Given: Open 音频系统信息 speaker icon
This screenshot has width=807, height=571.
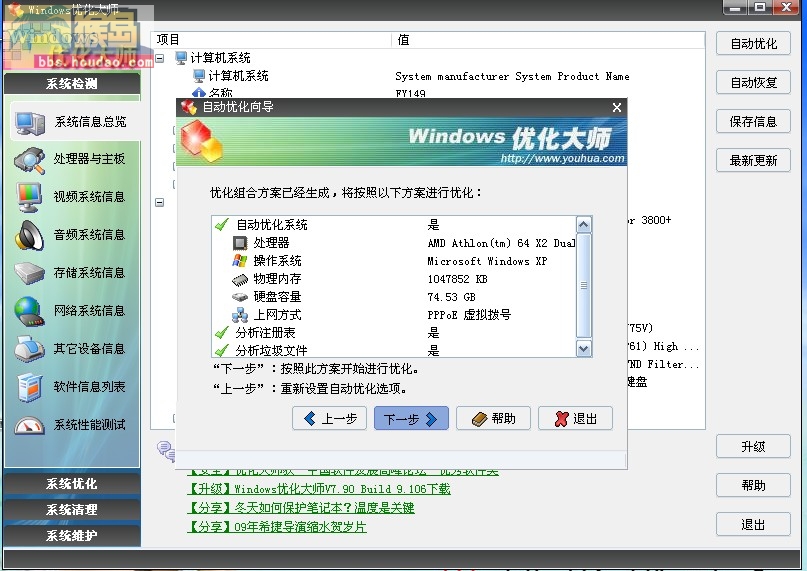Looking at the screenshot, I should (29, 235).
